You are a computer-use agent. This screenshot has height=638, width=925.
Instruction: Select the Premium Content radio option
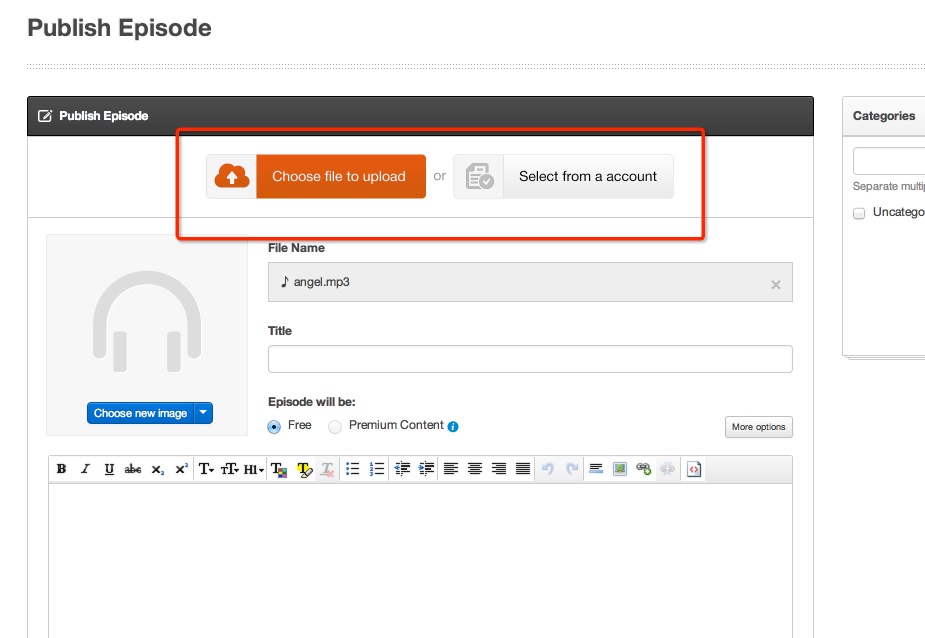click(335, 426)
